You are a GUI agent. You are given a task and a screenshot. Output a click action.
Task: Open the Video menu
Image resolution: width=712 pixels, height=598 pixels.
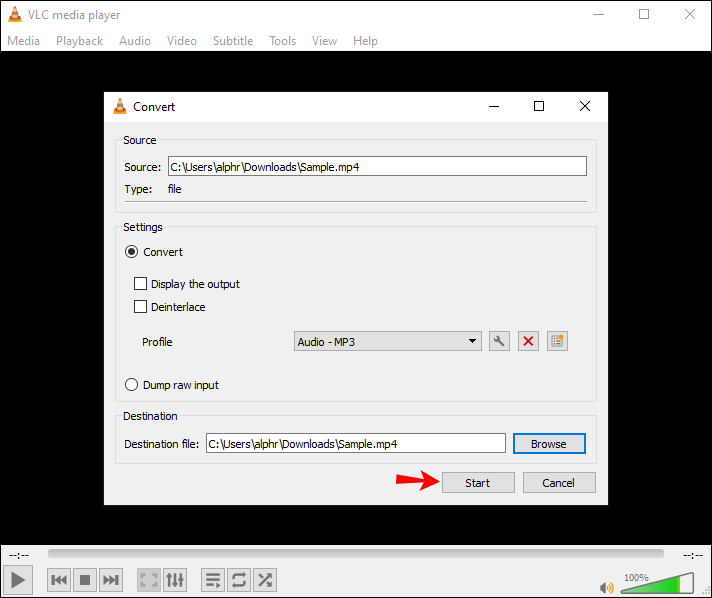[x=182, y=41]
